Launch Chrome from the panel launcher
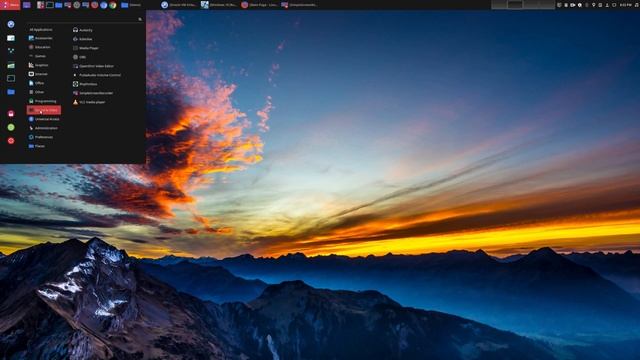 pos(113,5)
